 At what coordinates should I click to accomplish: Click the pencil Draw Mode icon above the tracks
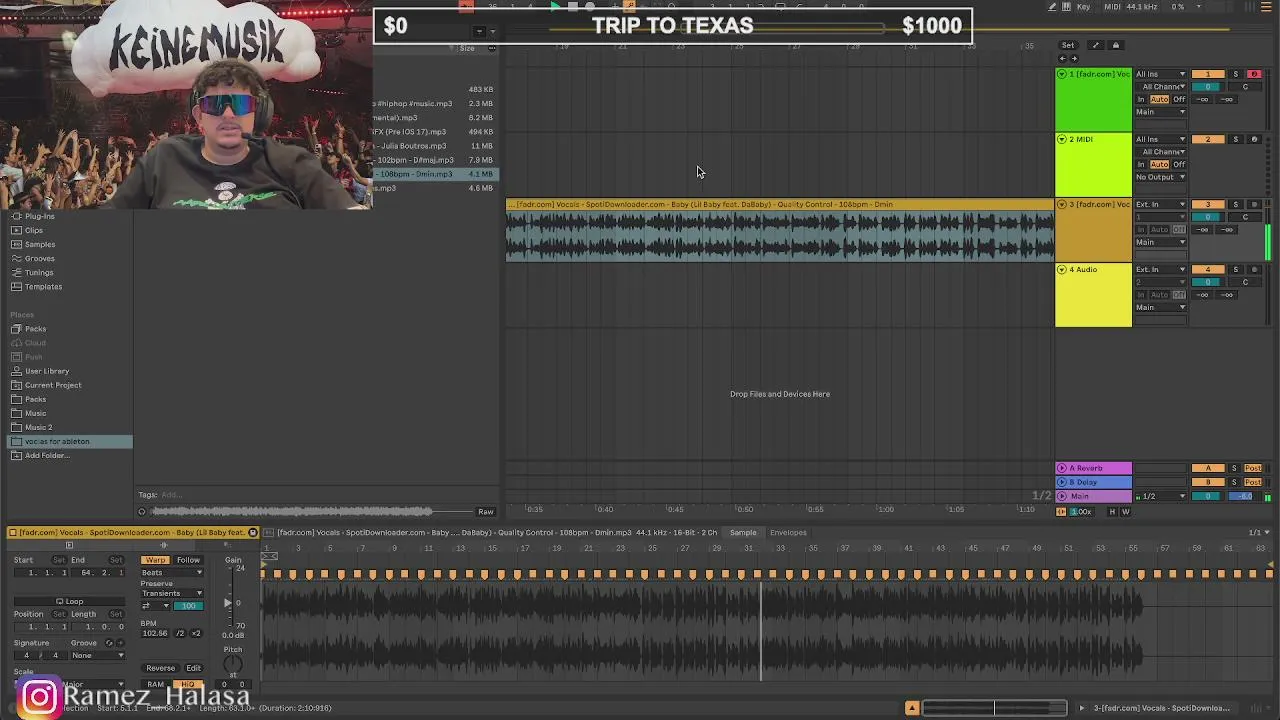[1095, 45]
